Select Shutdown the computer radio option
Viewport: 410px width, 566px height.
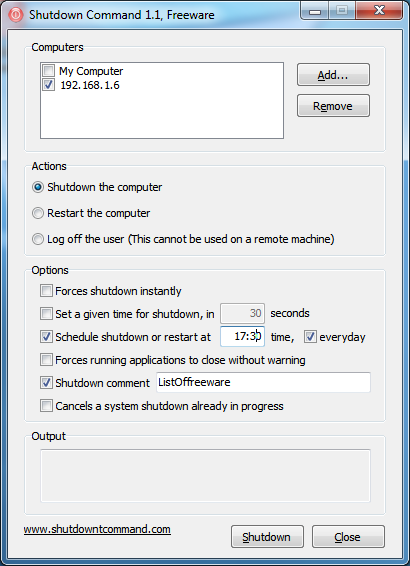pyautogui.click(x=38, y=187)
